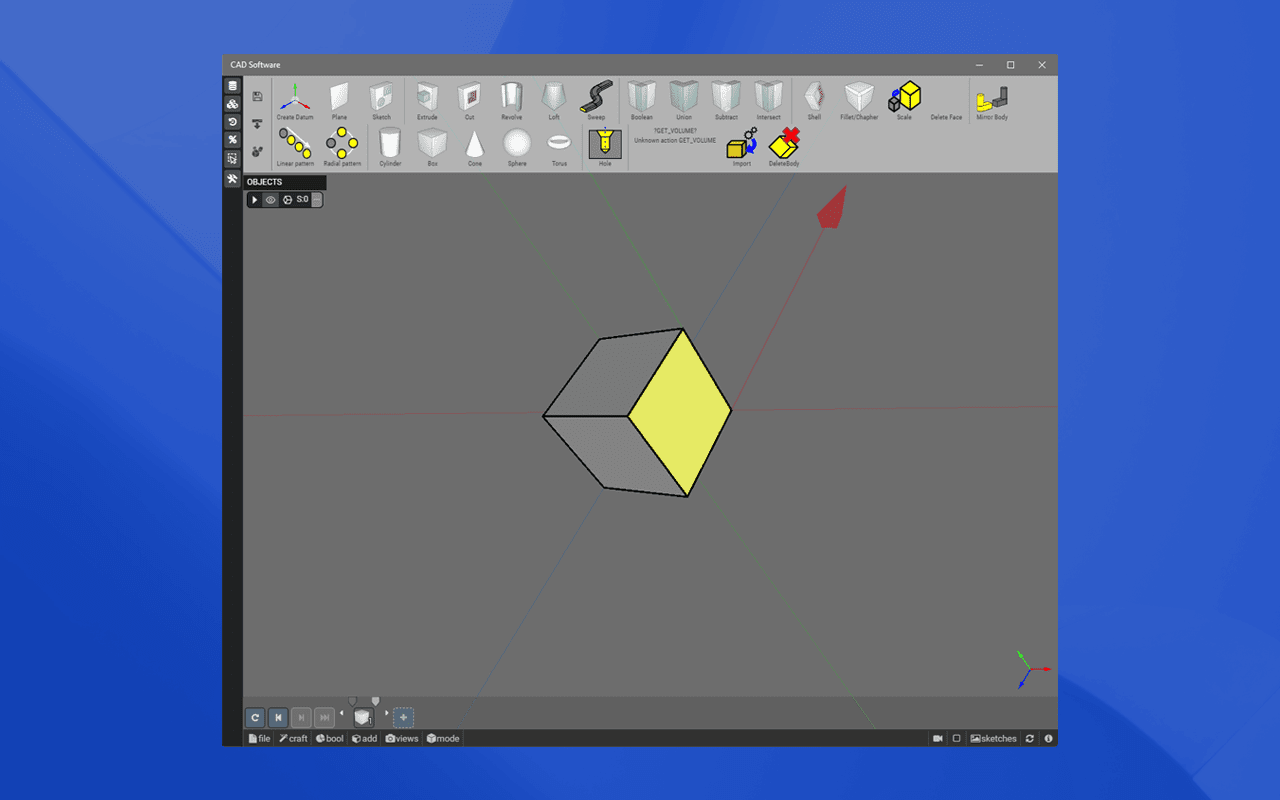Click the rebuild history refresh button
The height and width of the screenshot is (800, 1280).
(x=255, y=717)
